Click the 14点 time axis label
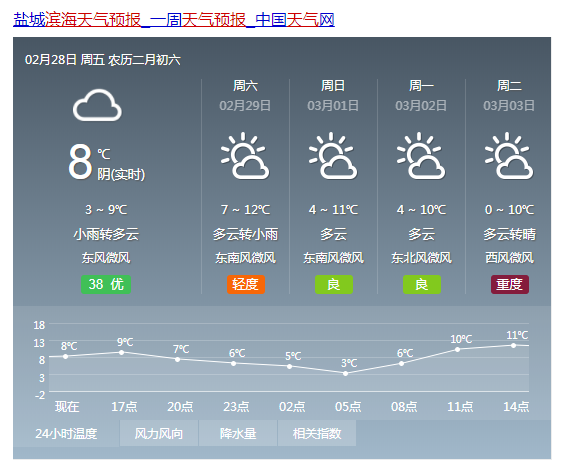Image resolution: width=563 pixels, height=464 pixels. click(x=516, y=407)
